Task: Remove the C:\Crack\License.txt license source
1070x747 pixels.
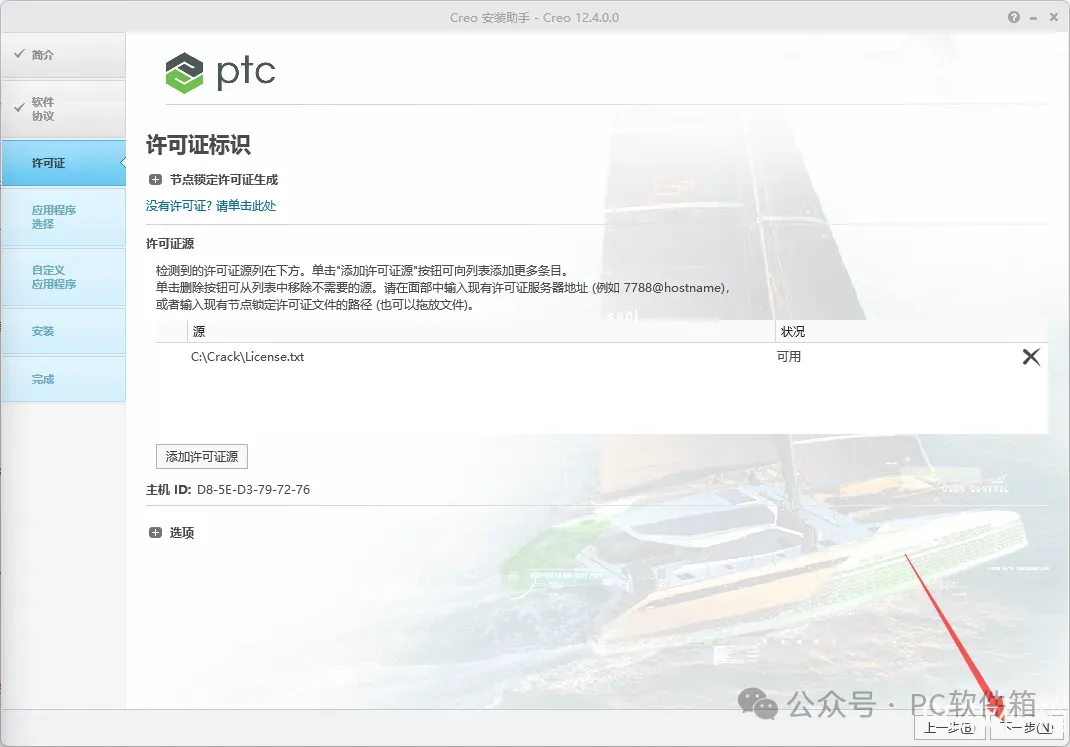Action: pos(1031,357)
